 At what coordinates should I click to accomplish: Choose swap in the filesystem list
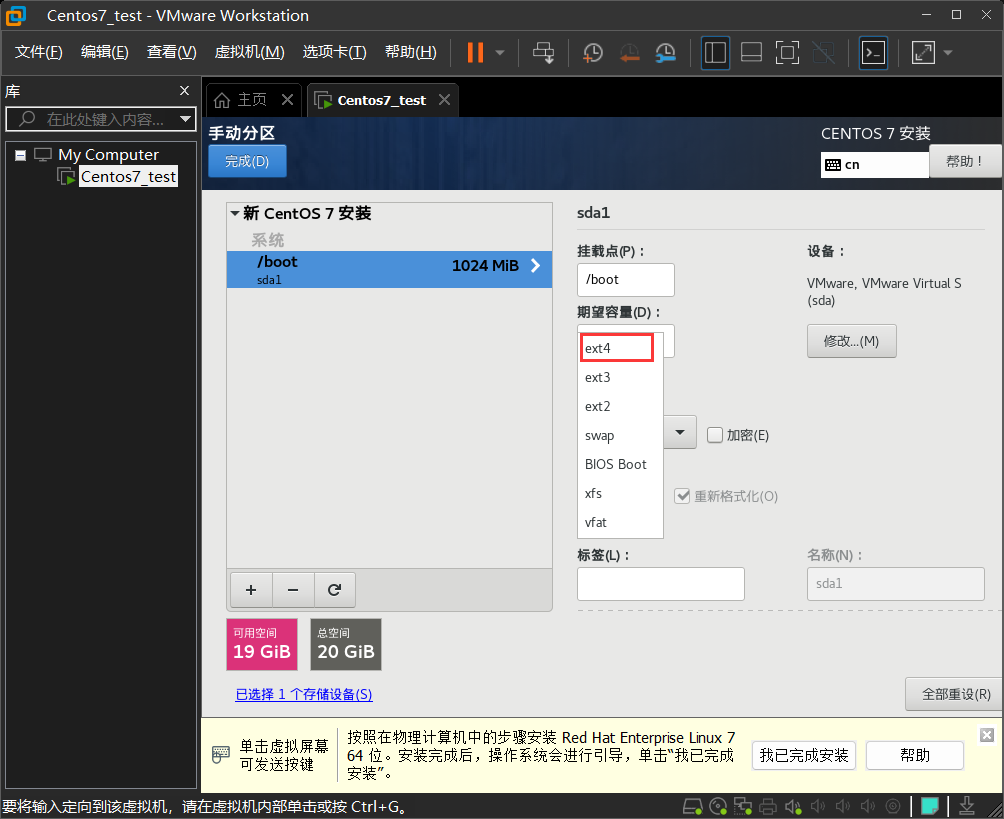[600, 435]
